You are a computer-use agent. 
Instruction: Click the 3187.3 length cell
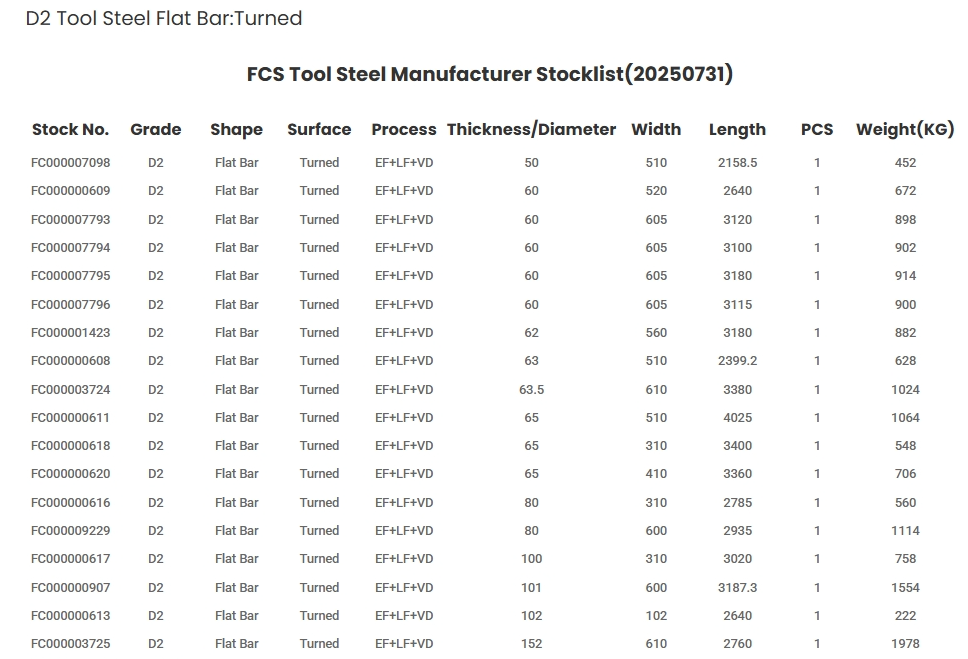coord(737,588)
